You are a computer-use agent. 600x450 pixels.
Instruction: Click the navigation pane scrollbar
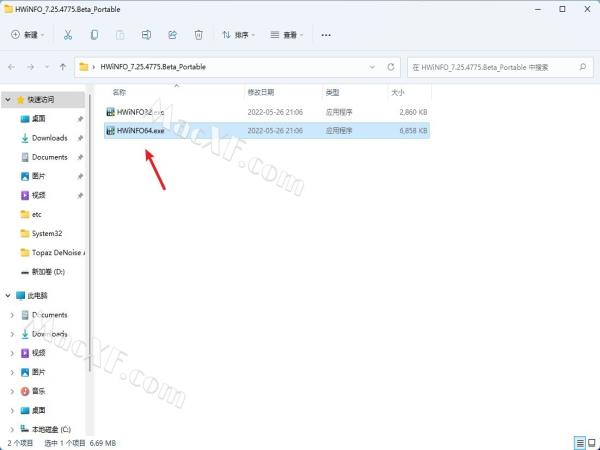pyautogui.click(x=89, y=233)
